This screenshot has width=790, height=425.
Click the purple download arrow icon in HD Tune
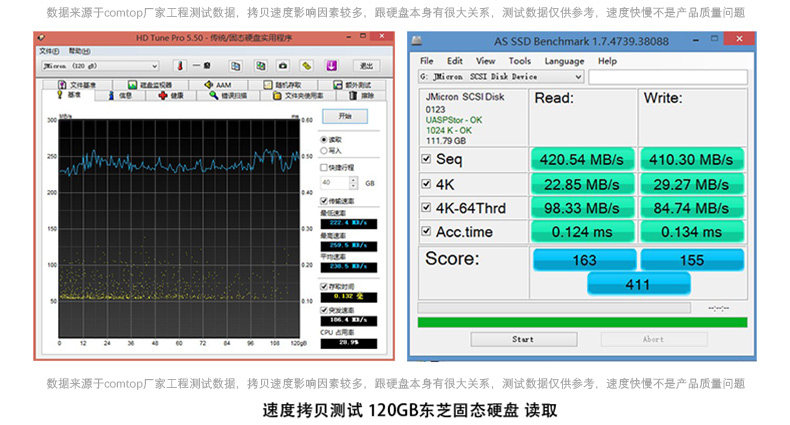point(331,66)
